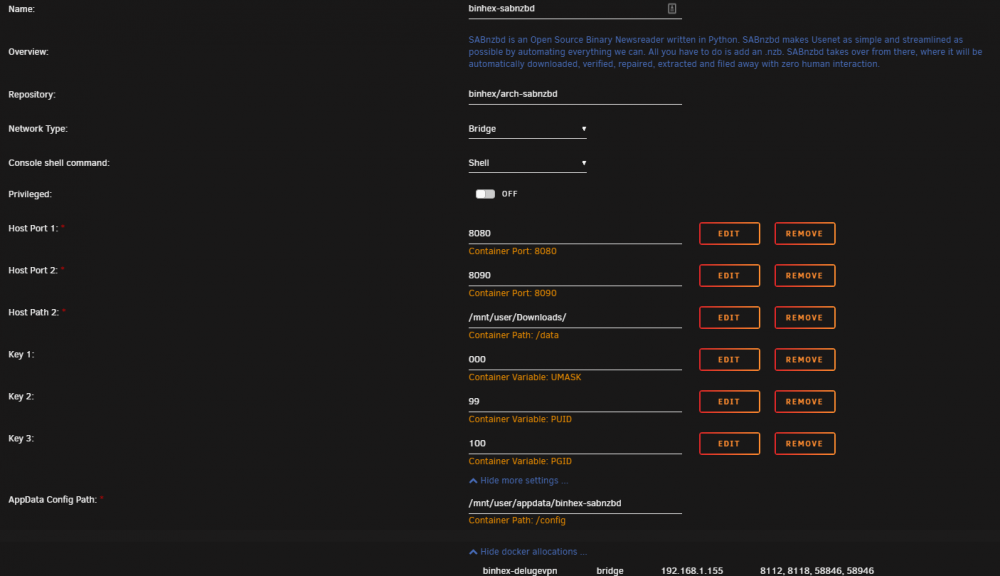Viewport: 1000px width, 576px height.
Task: Click the Container Variable: PGID label
Action: [520, 462]
